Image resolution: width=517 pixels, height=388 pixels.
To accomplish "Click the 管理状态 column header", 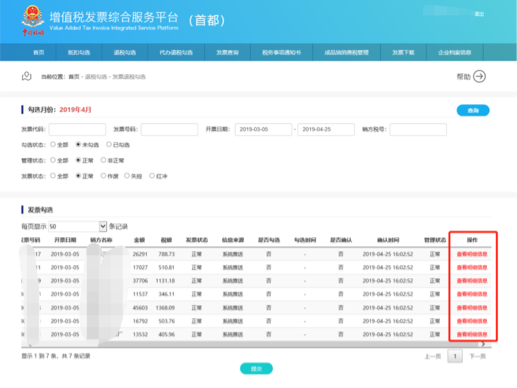I will tap(435, 240).
